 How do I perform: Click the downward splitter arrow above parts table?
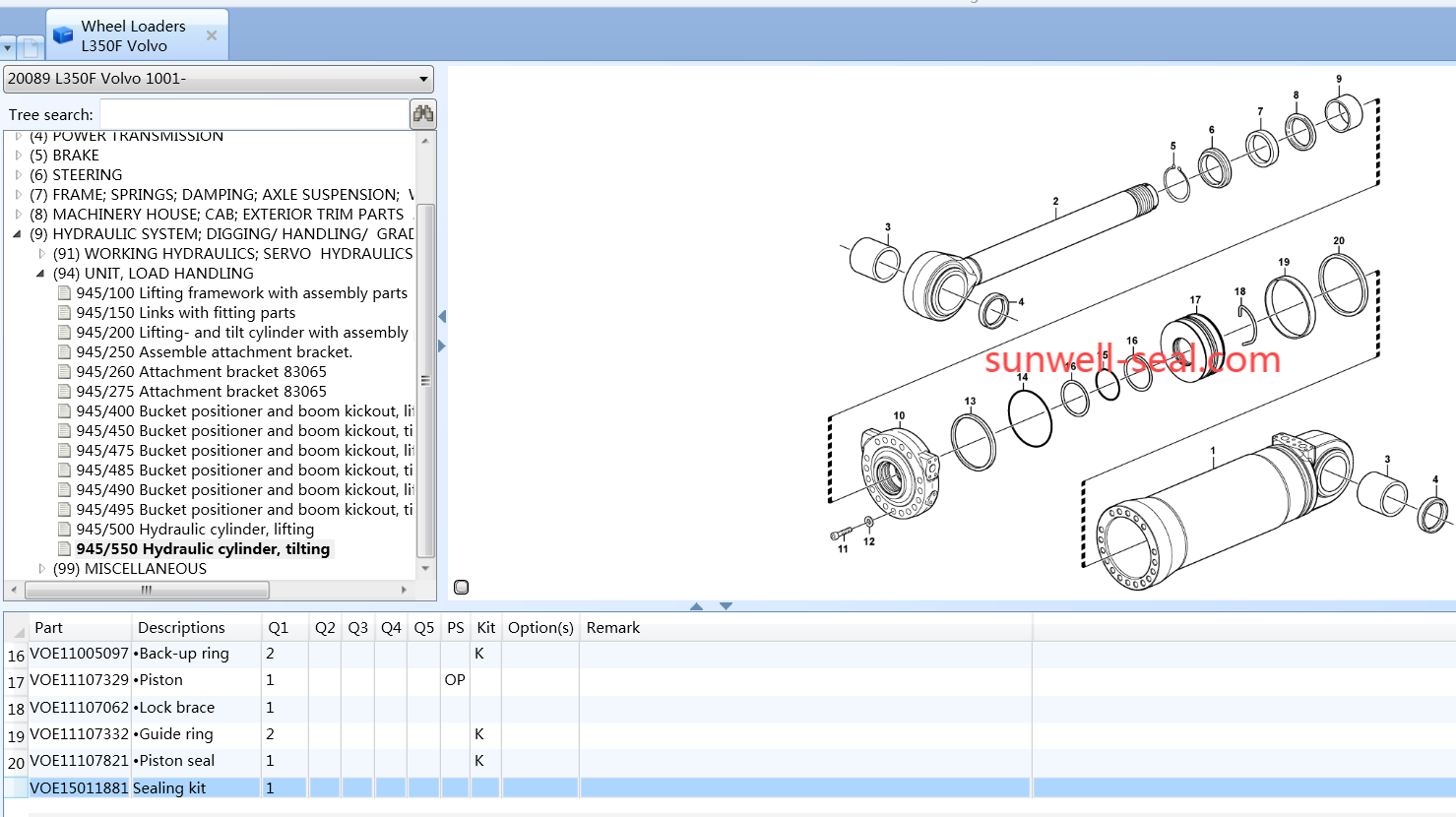coord(726,606)
